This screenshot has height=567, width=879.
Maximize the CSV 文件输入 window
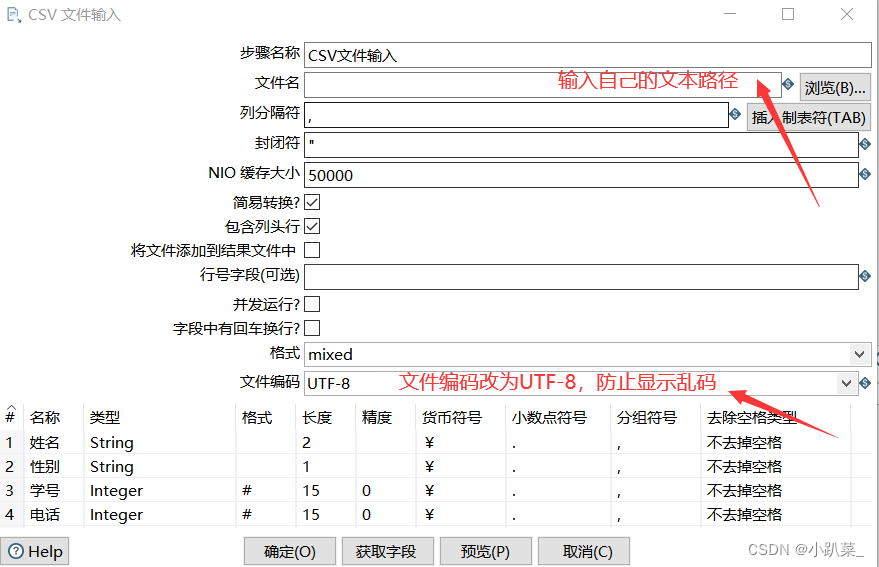coord(788,14)
